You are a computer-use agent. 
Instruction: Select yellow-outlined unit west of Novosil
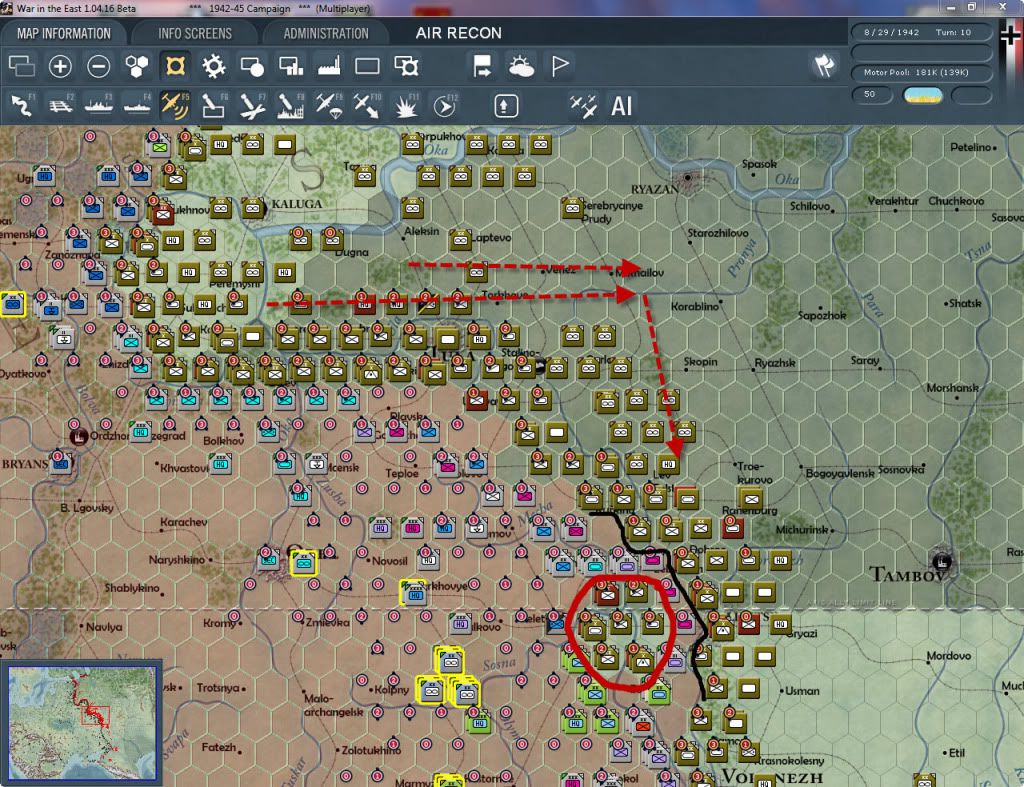point(303,562)
